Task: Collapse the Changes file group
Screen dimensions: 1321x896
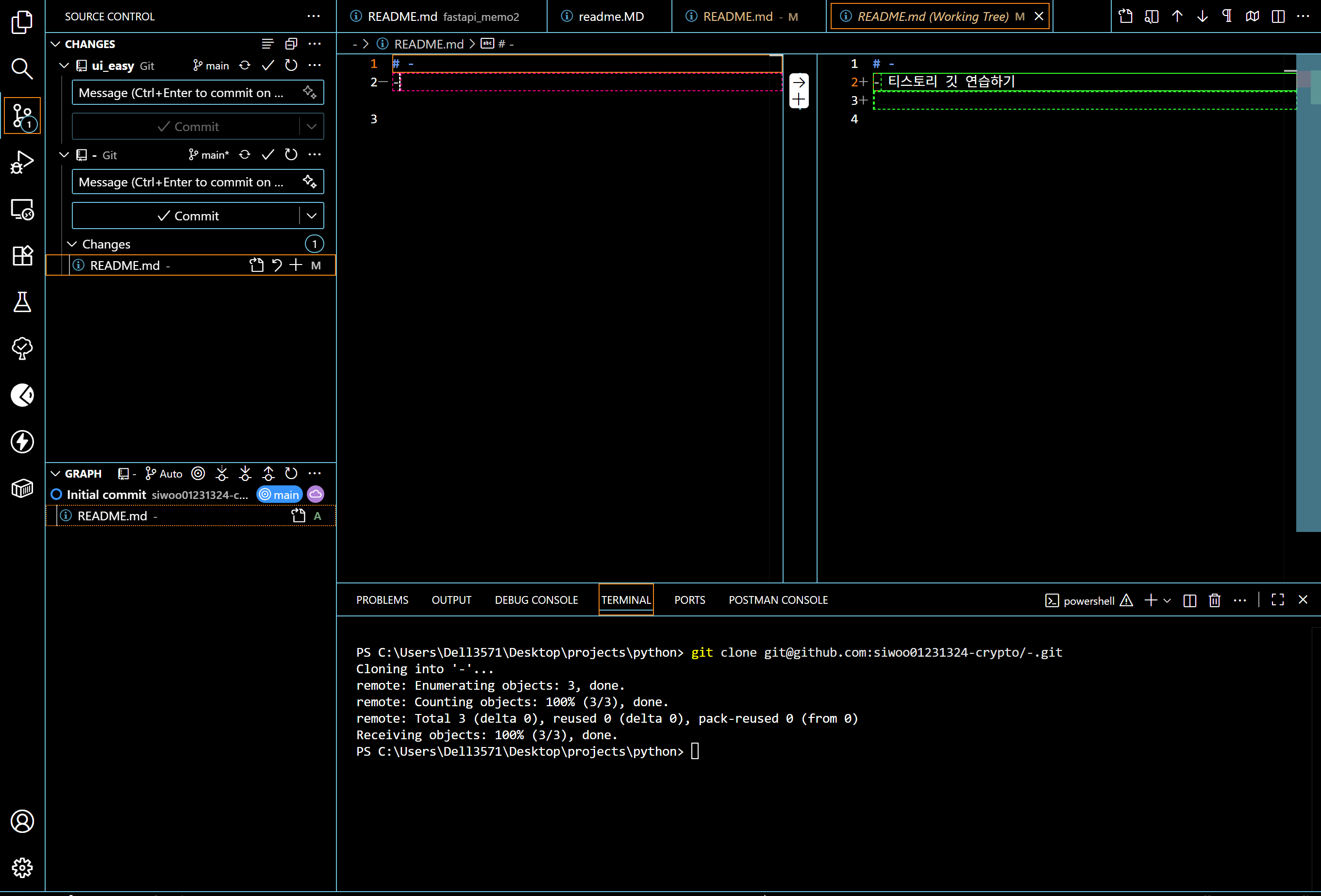Action: 72,244
